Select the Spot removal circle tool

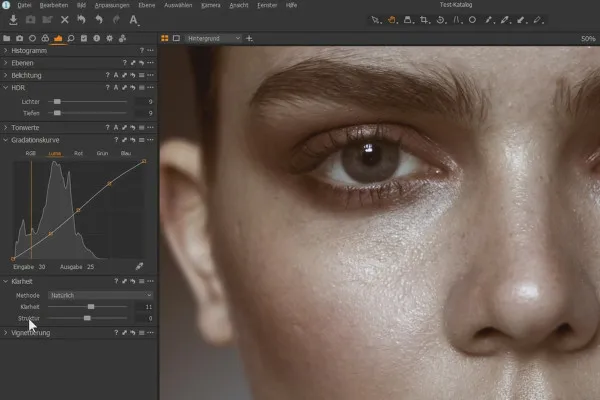(473, 20)
